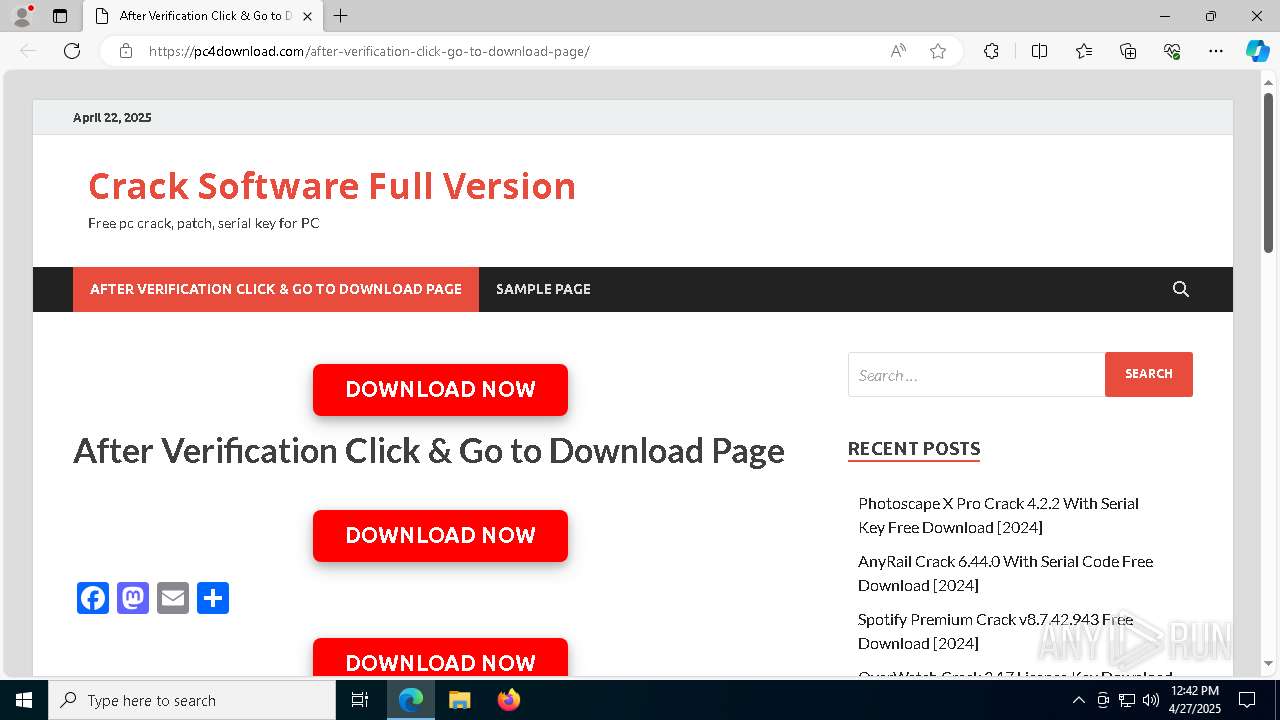The height and width of the screenshot is (720, 1280).
Task: Select the After Verification Click nav item
Action: click(x=276, y=289)
